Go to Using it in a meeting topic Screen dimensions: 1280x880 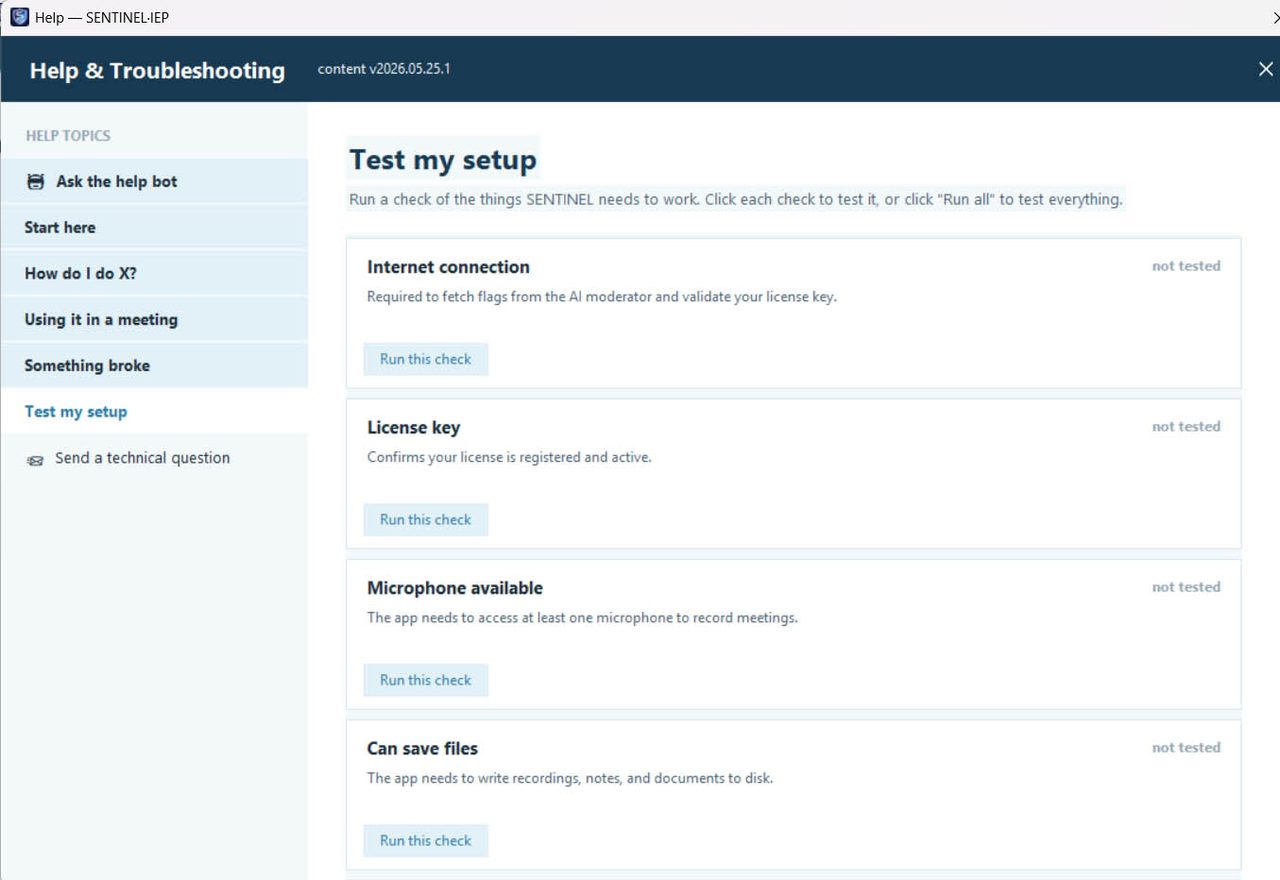coord(154,319)
